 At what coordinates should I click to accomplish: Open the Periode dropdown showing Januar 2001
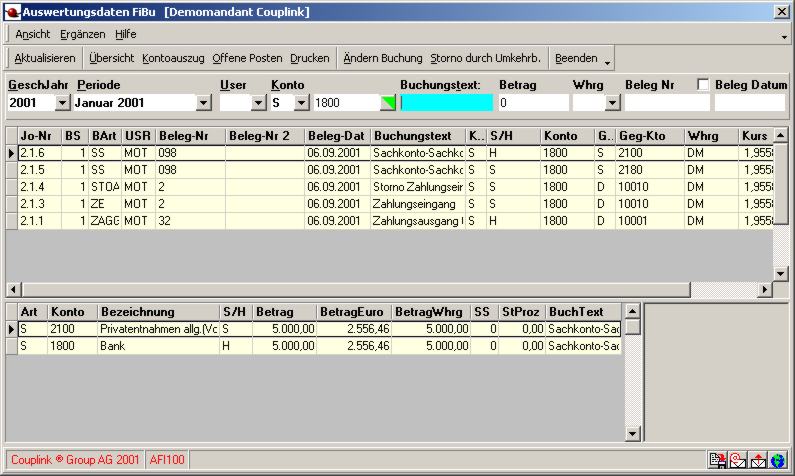tap(204, 102)
